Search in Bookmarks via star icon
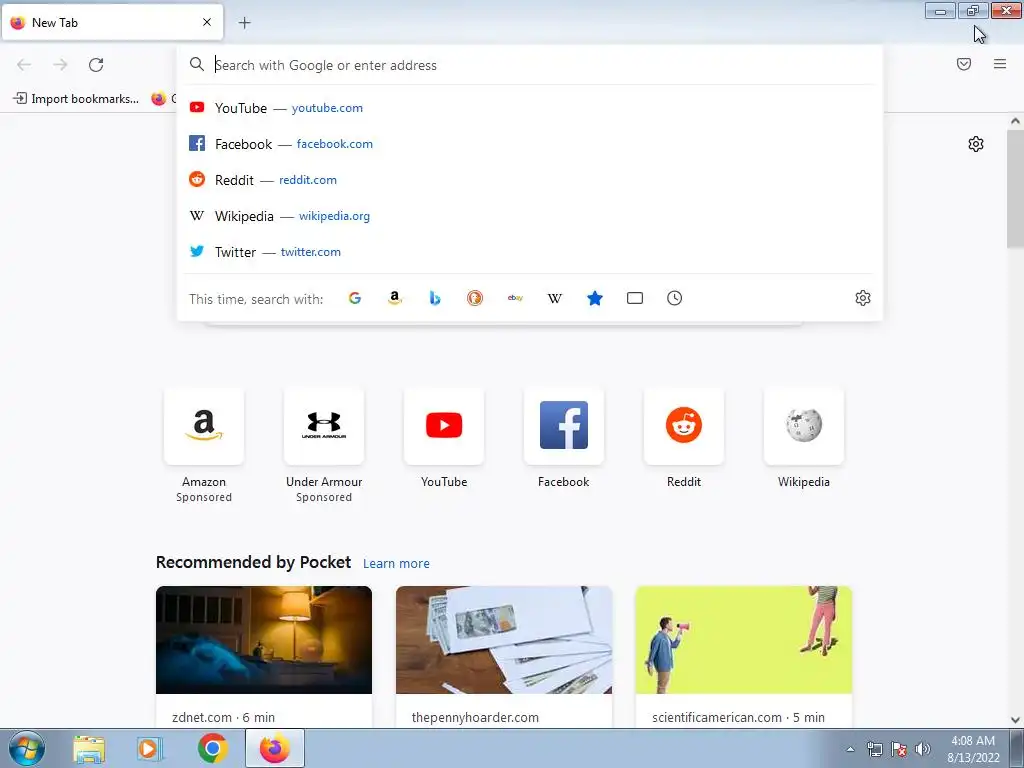The width and height of the screenshot is (1024, 768). [595, 298]
